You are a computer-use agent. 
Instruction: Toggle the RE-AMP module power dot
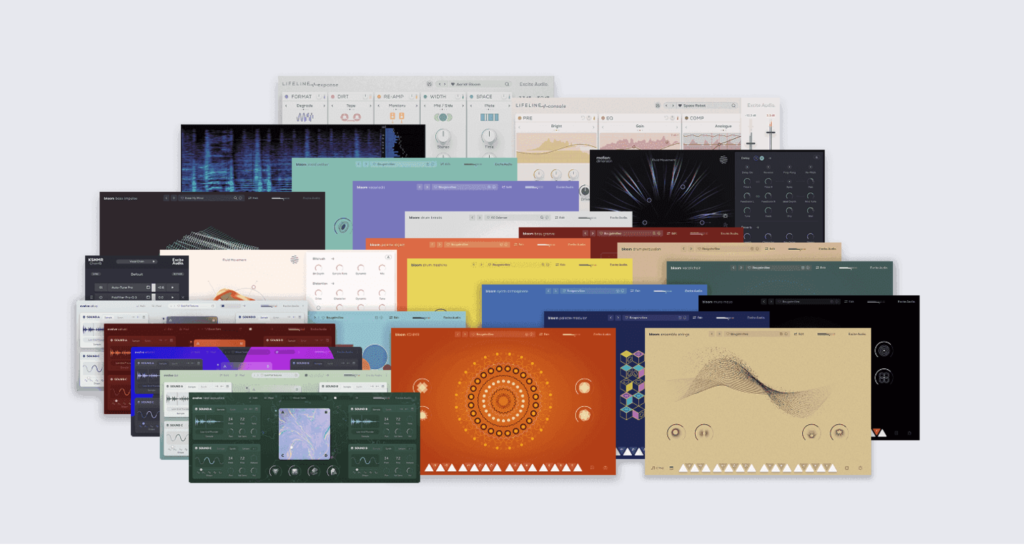click(379, 97)
